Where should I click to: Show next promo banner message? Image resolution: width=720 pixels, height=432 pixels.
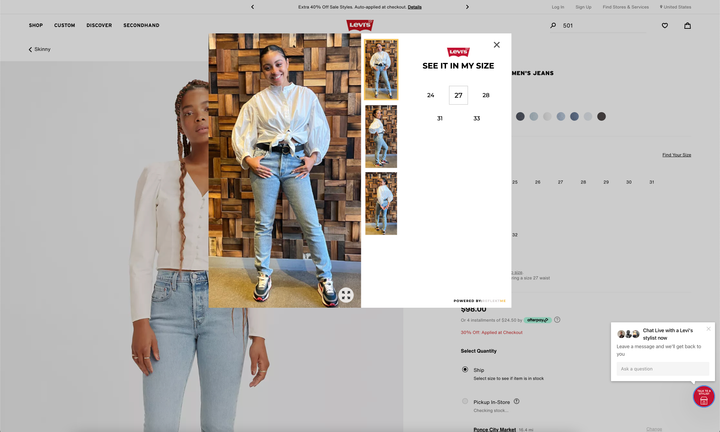point(467,7)
